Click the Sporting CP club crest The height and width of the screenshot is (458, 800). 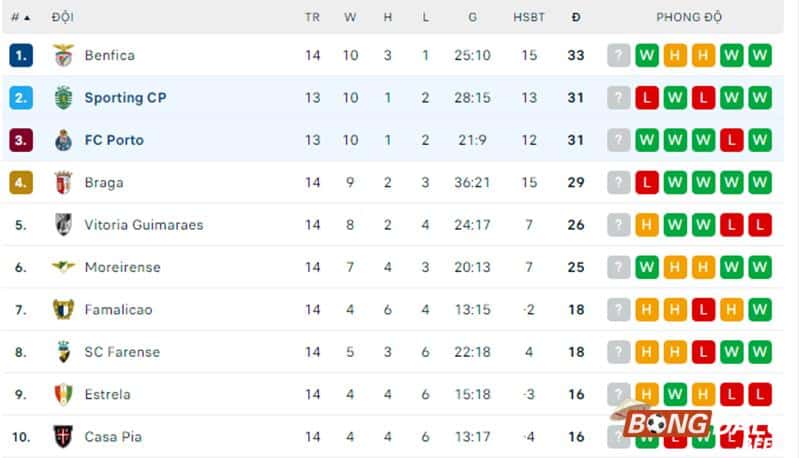pos(64,98)
